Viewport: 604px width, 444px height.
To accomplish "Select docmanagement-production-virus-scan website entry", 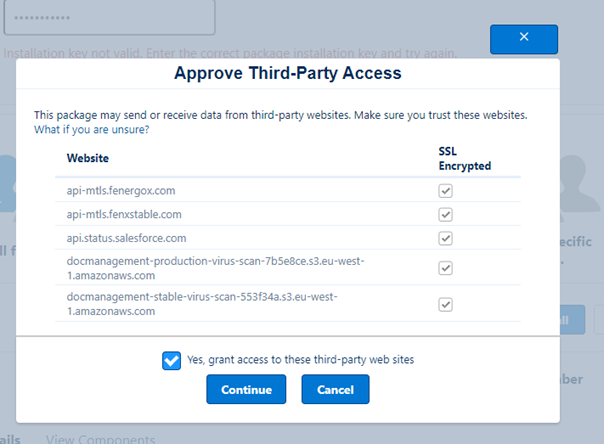I will [215, 268].
